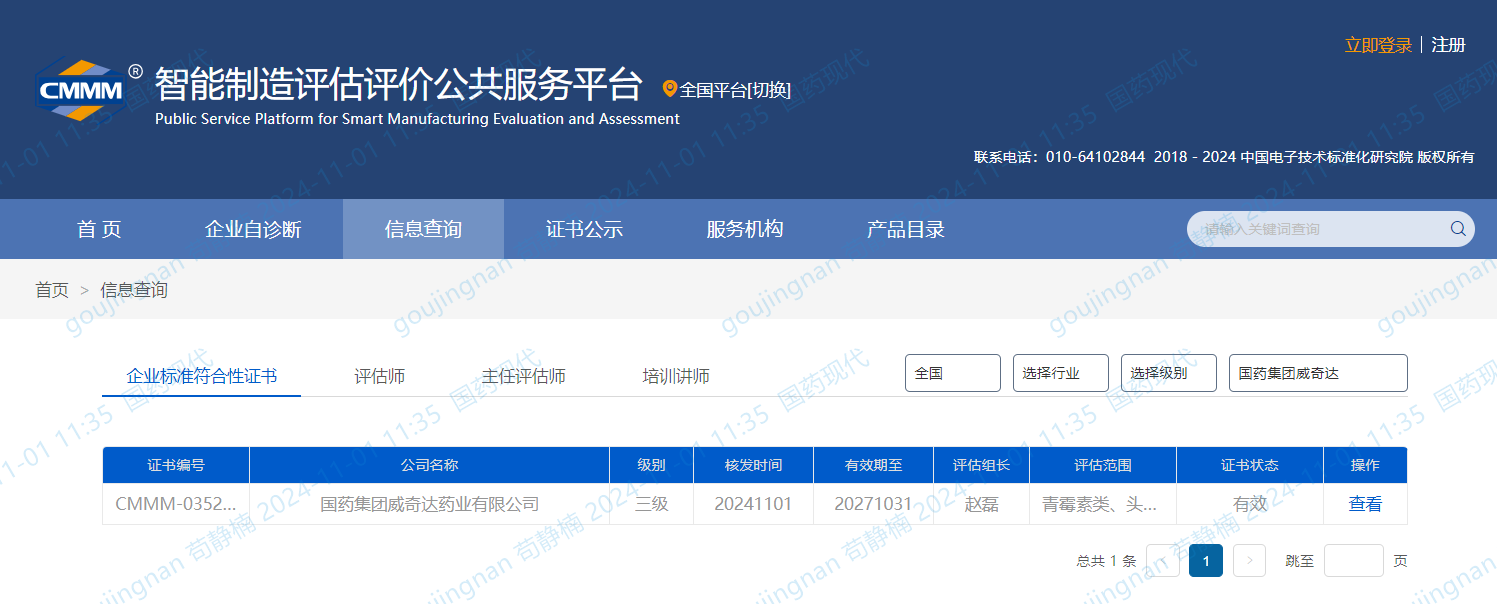Click the company name filter field
Viewport: 1497px width, 604px height.
1317,373
